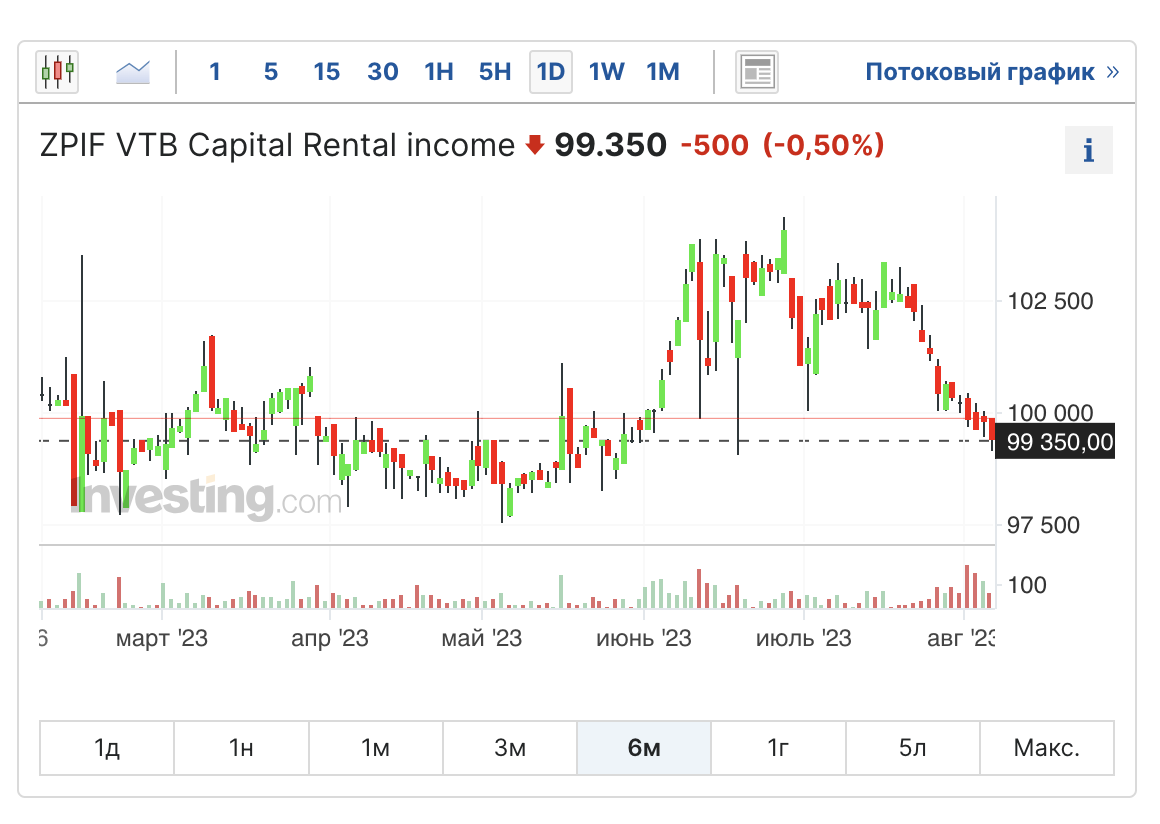This screenshot has width=1160, height=824.
Task: Click the 102 500 price axis label
Action: [x=1050, y=301]
